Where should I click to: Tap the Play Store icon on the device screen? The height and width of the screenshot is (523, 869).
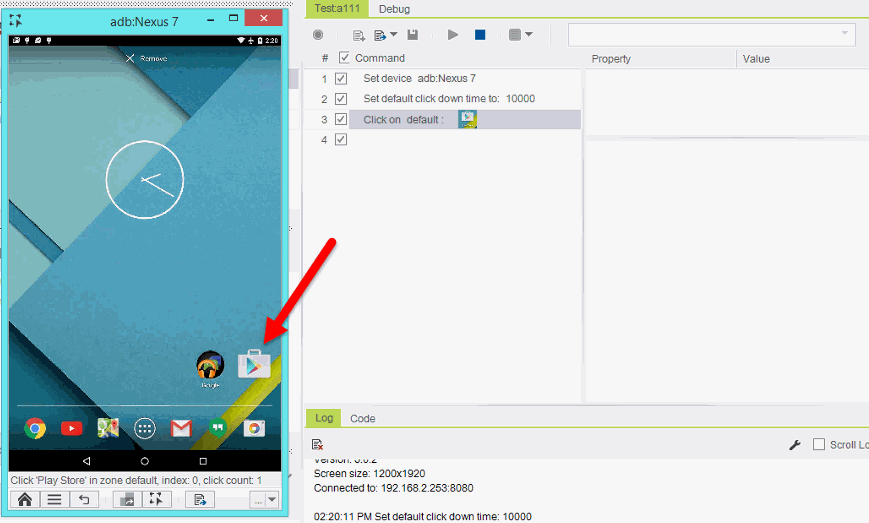(x=254, y=365)
